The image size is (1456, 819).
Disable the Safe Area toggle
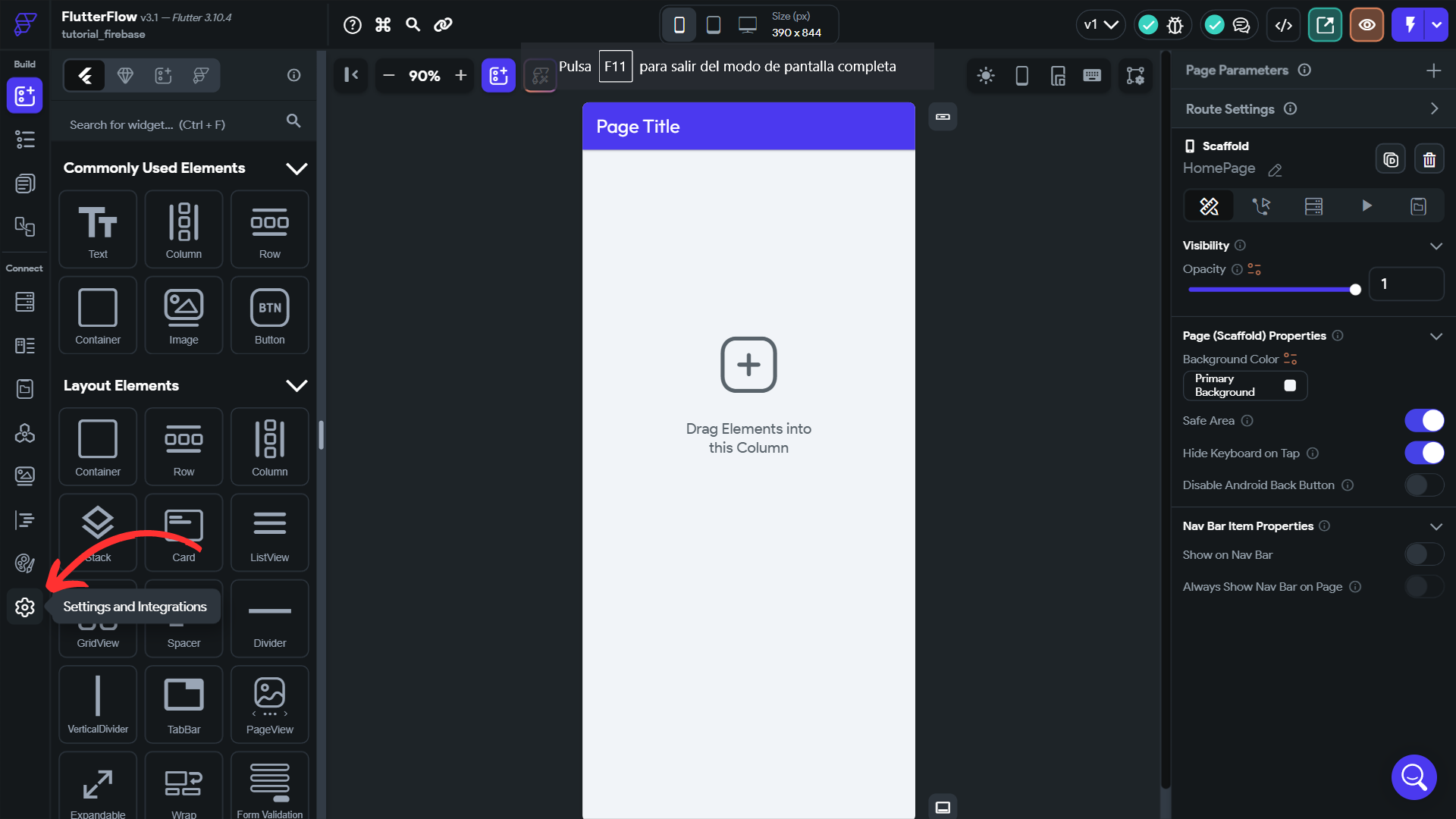pyautogui.click(x=1424, y=420)
